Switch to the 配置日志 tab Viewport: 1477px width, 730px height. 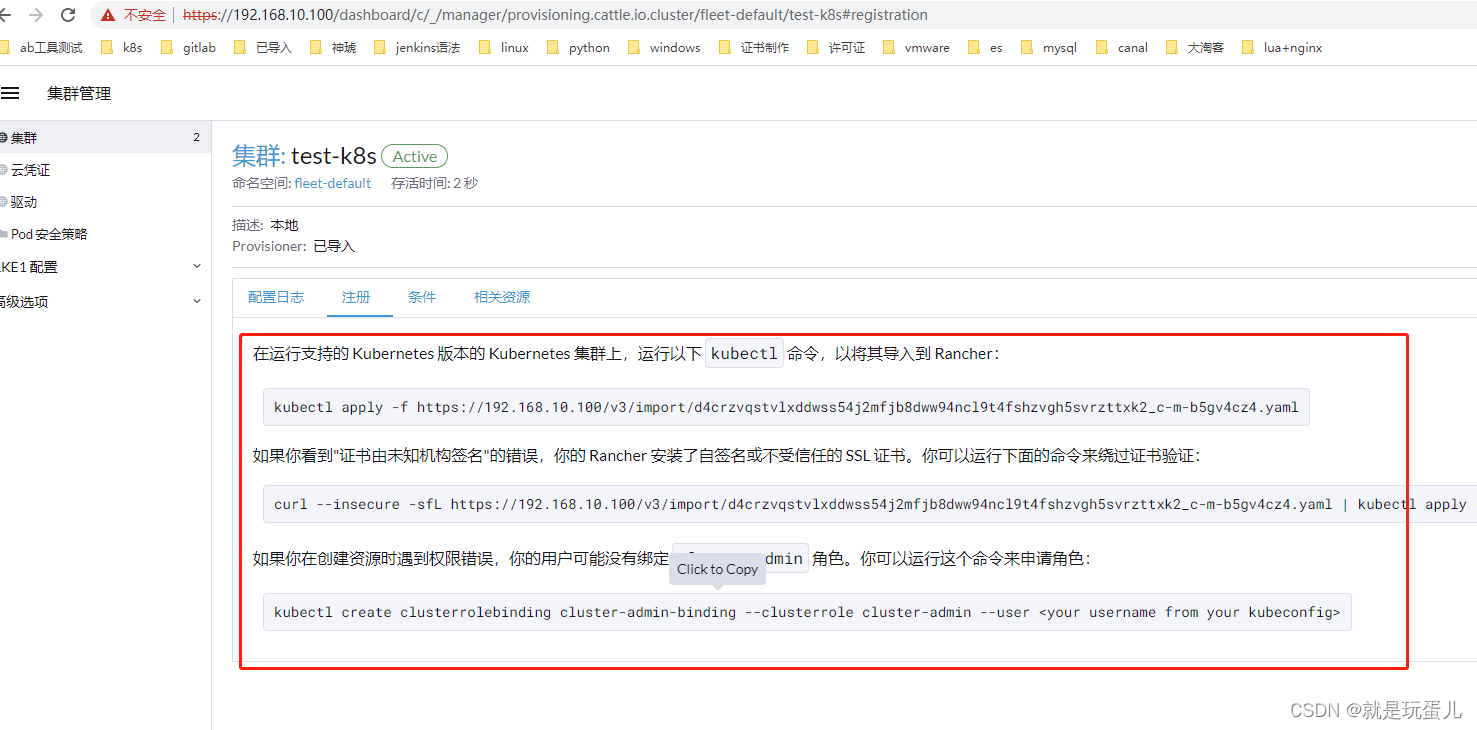pyautogui.click(x=276, y=297)
